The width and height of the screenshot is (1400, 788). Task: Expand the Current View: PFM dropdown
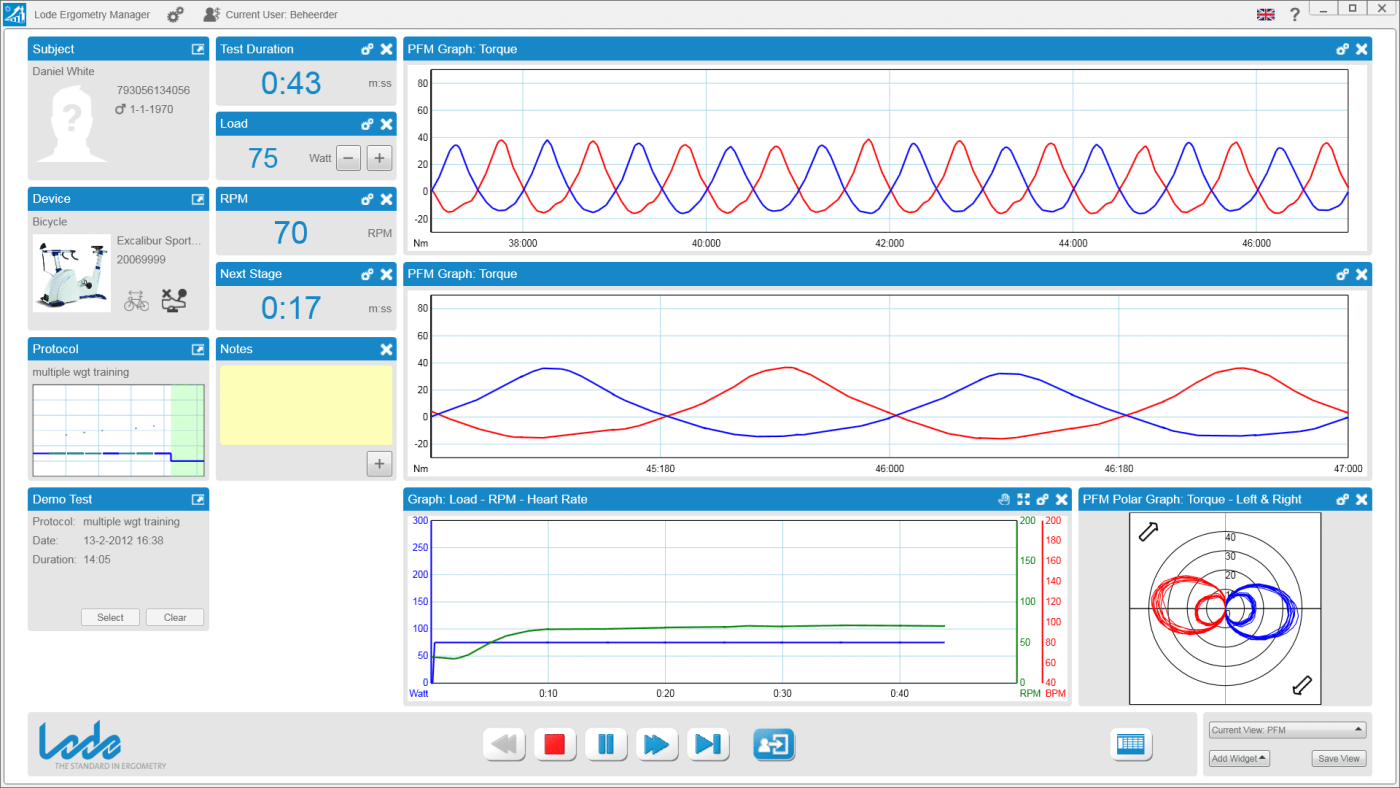point(1287,730)
